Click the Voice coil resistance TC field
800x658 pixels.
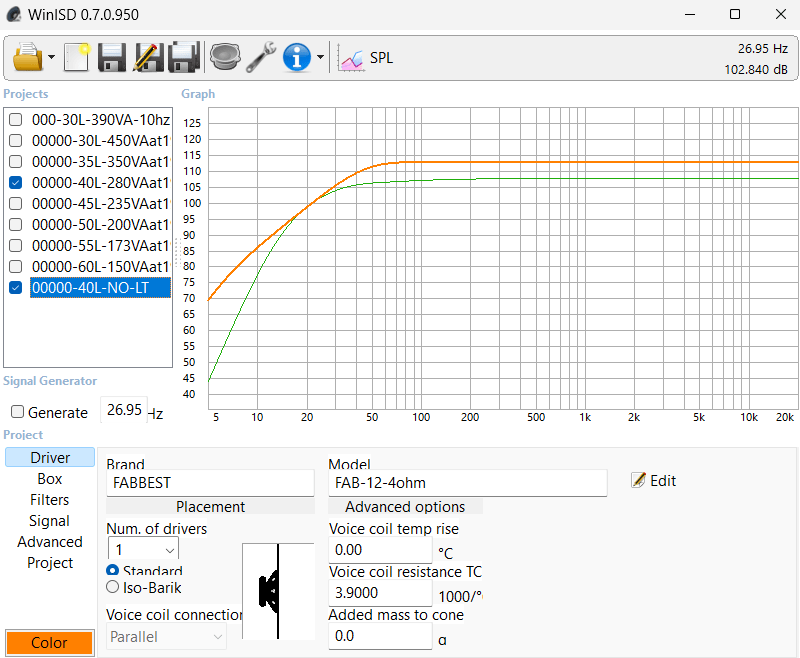(x=380, y=593)
